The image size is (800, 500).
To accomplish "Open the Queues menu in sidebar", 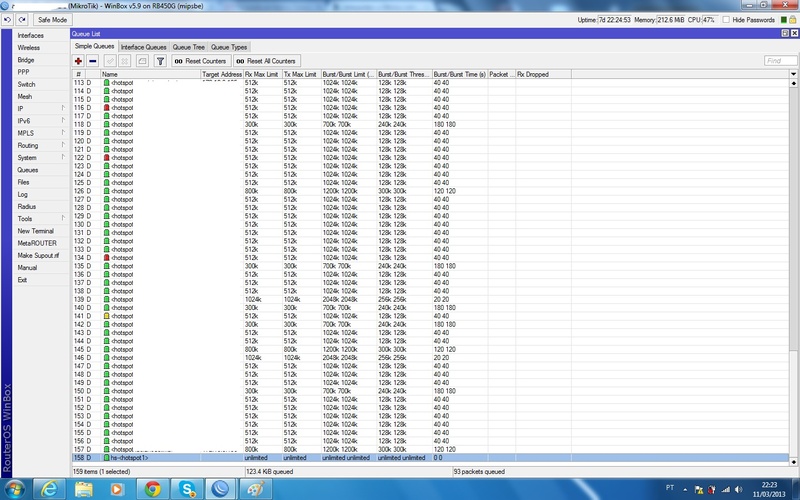I will click(x=28, y=170).
